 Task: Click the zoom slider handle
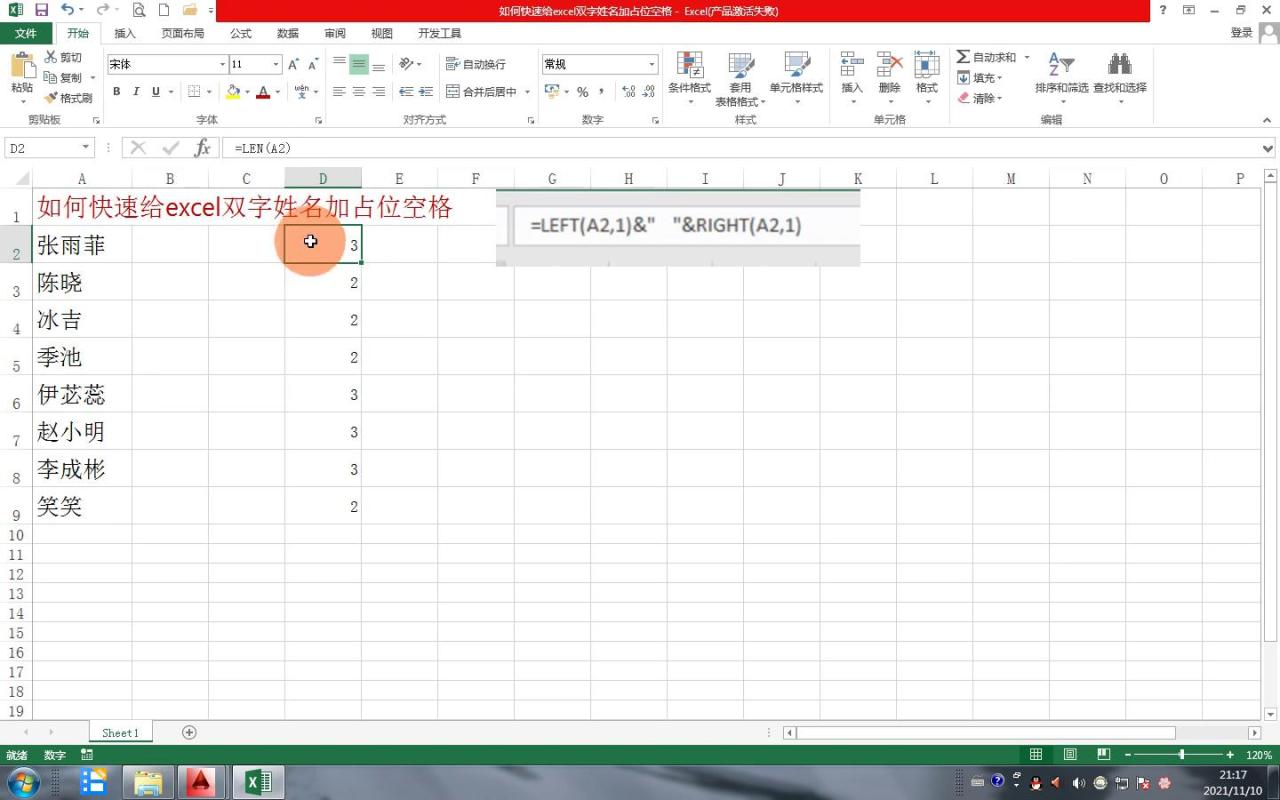coord(1182,754)
